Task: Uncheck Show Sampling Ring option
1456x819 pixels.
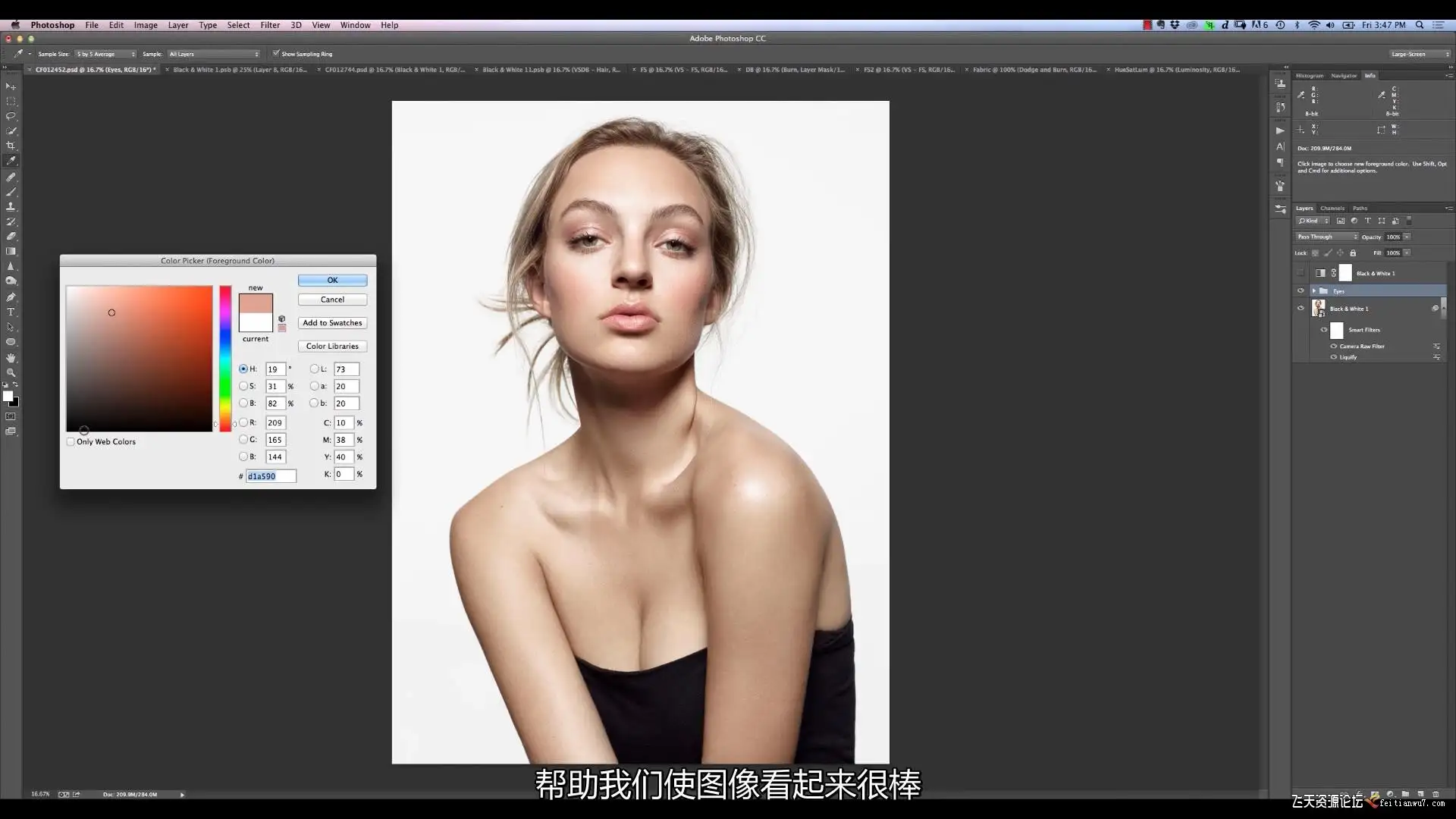Action: point(276,54)
